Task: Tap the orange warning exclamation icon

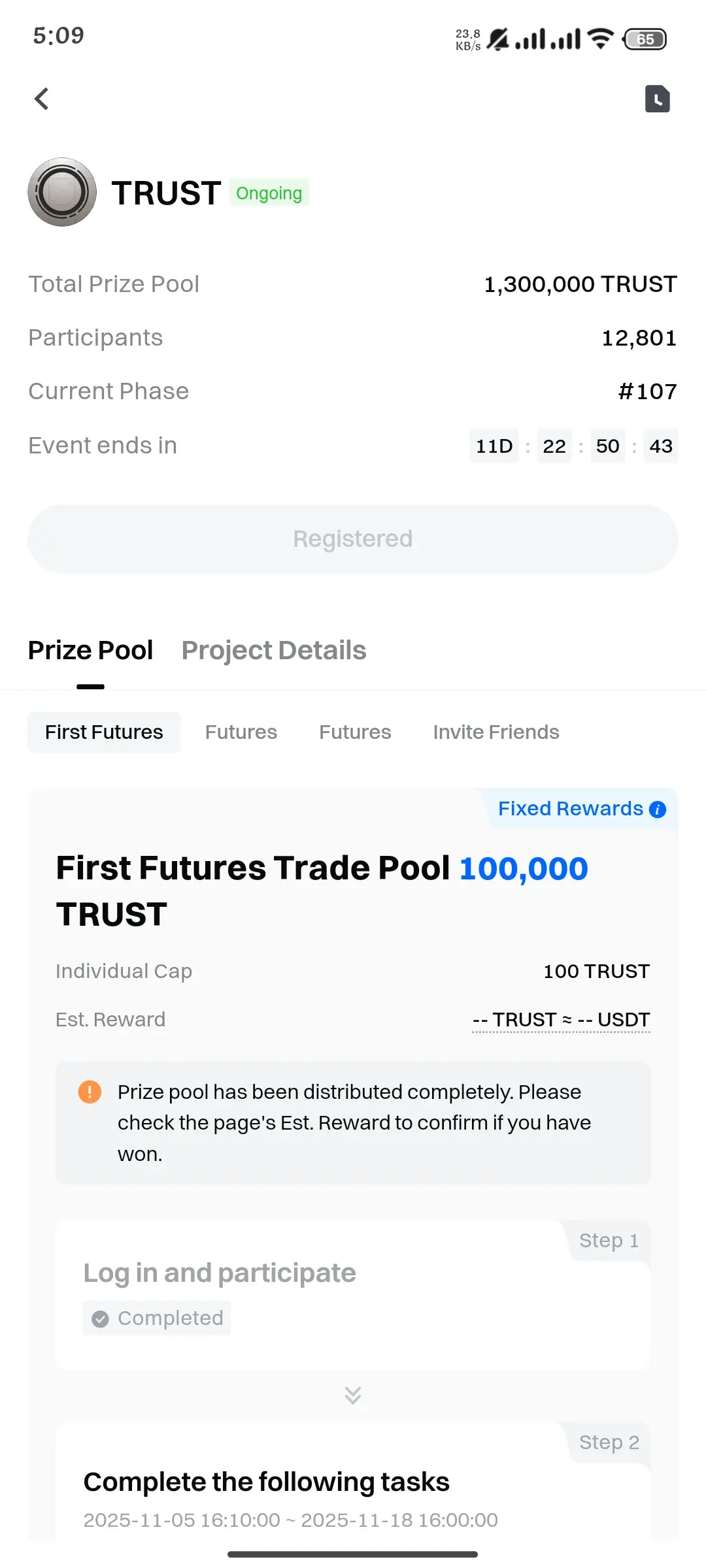Action: pyautogui.click(x=90, y=1092)
